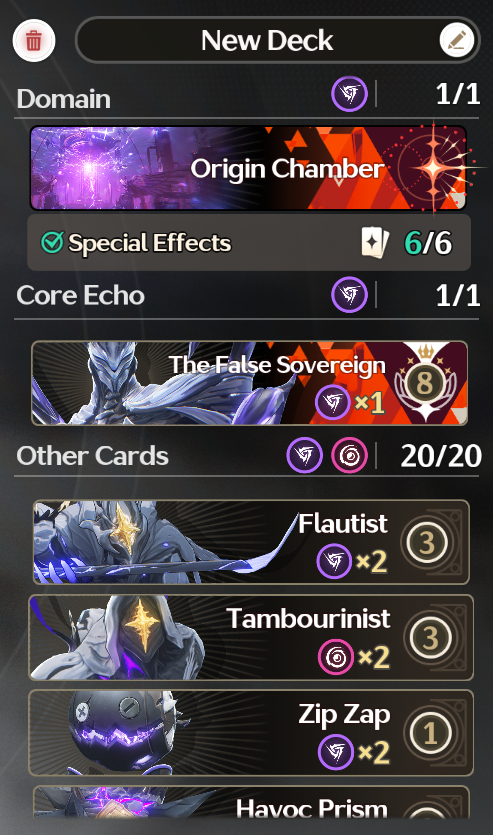Click the cost 1 badge on Zip Zap
This screenshot has width=493, height=835.
[x=430, y=733]
